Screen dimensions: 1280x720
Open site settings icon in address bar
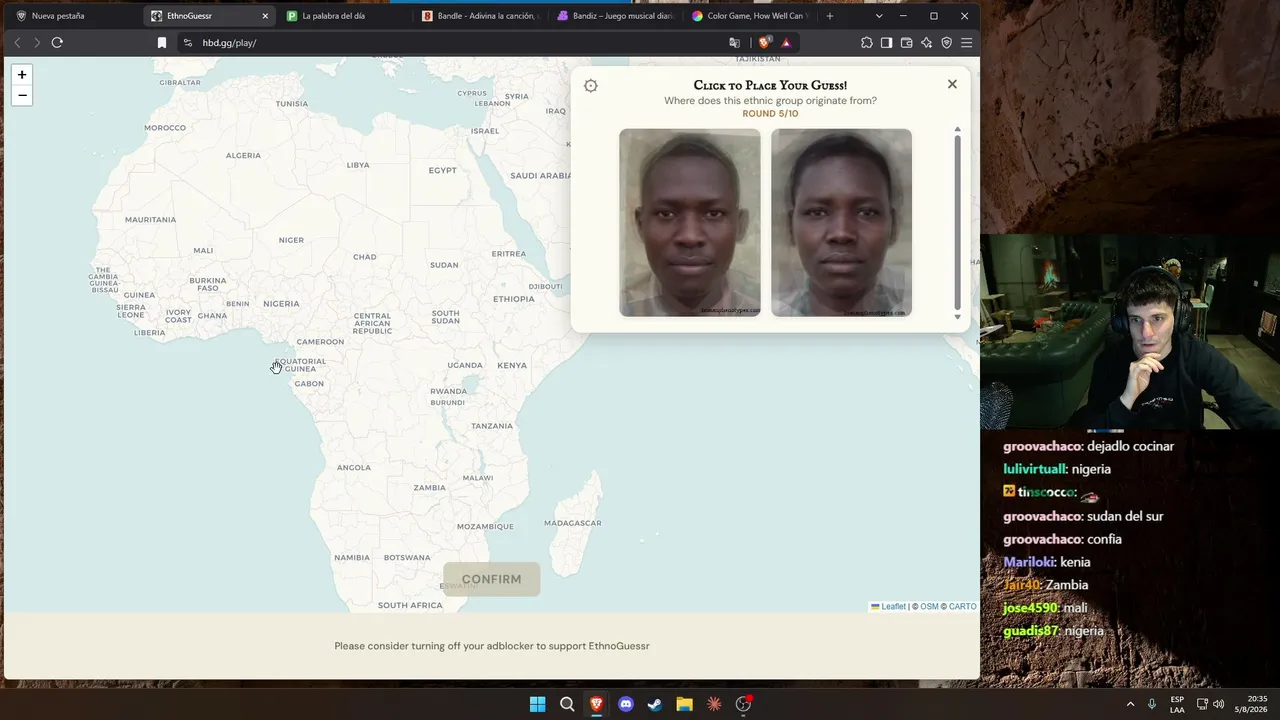point(187,43)
